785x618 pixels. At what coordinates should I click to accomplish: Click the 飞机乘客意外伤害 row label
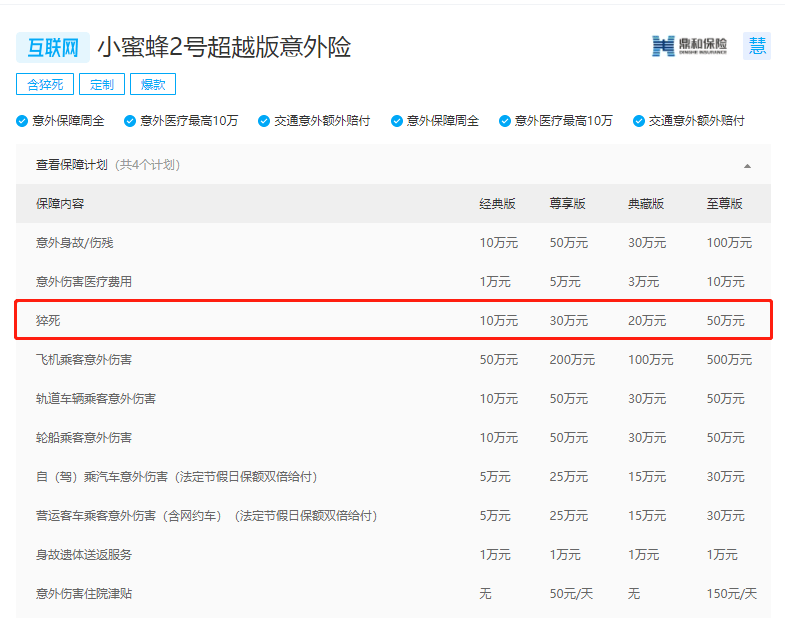point(84,360)
